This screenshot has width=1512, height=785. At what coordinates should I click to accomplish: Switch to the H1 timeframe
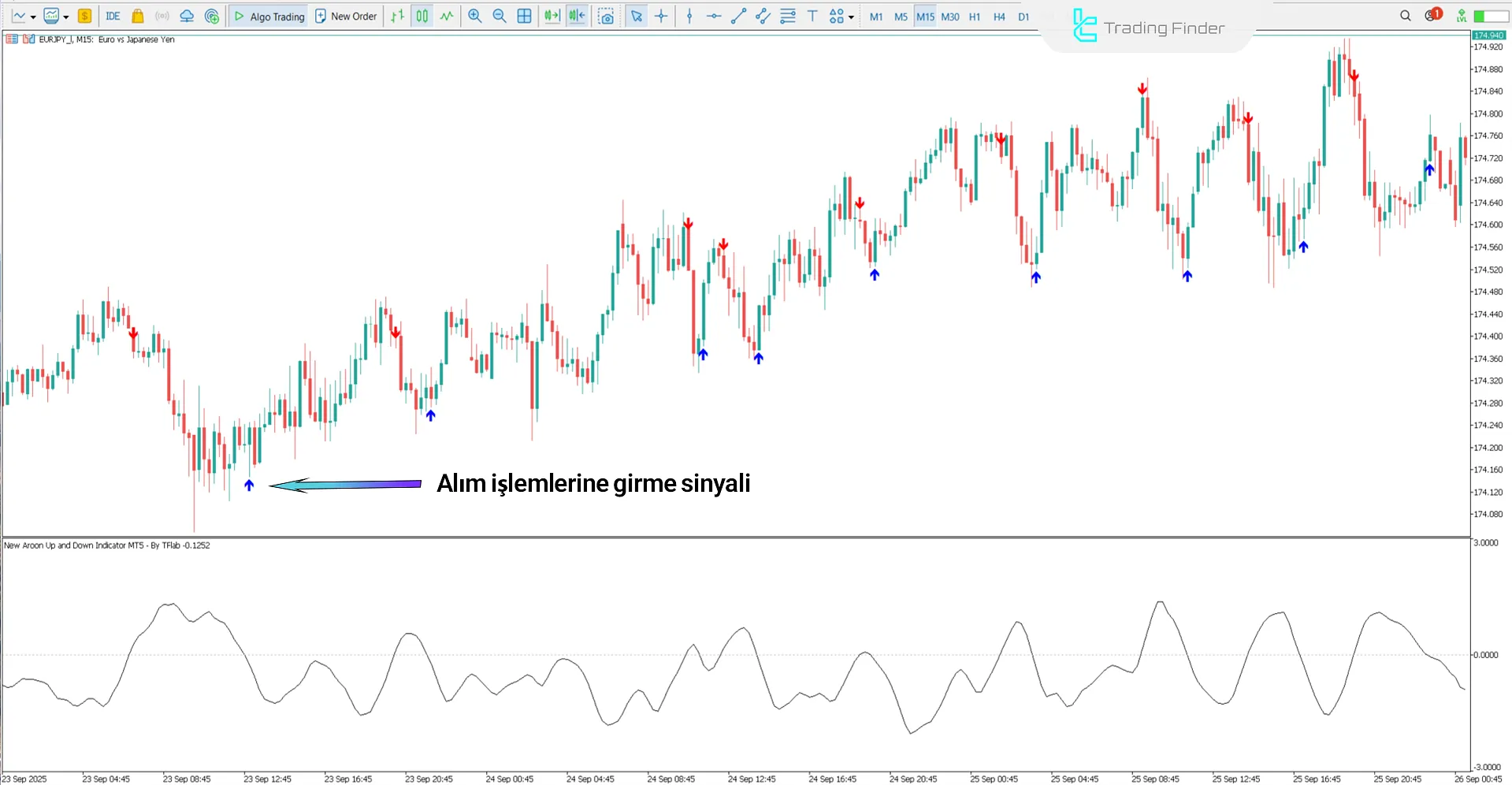[974, 16]
